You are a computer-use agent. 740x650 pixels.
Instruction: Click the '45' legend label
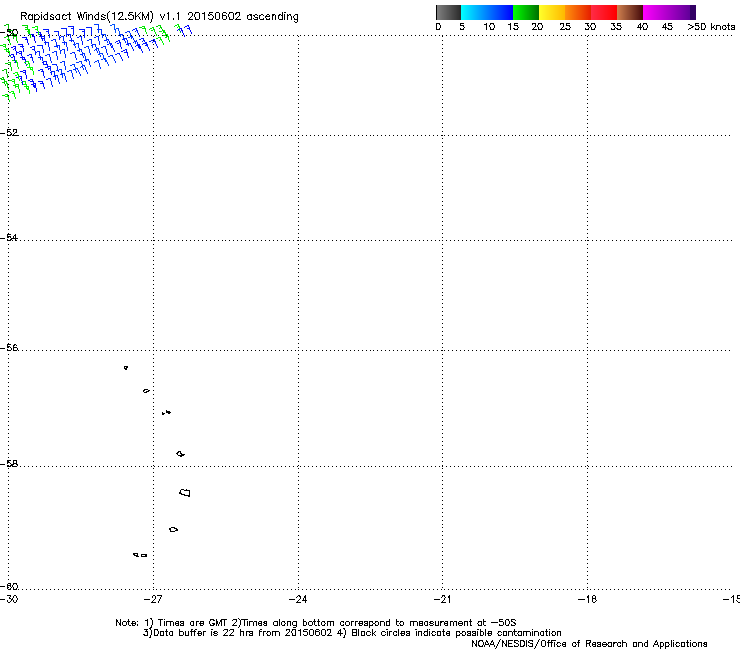click(667, 27)
